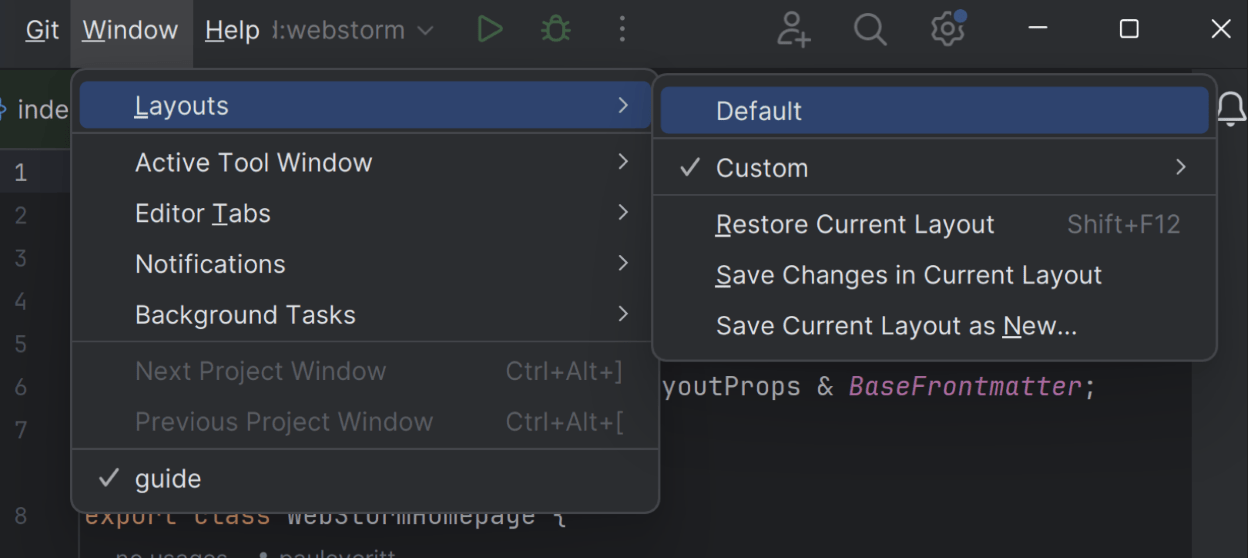Image resolution: width=1248 pixels, height=558 pixels.
Task: Select the checked Custom layout
Action: (762, 168)
